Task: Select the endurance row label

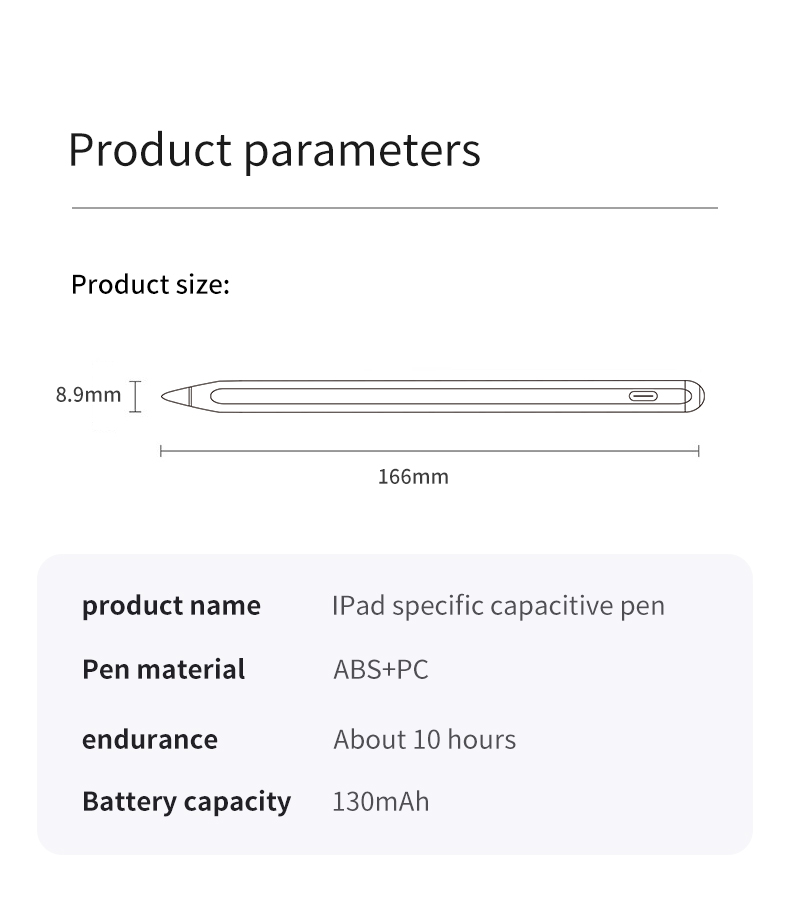Action: 149,739
